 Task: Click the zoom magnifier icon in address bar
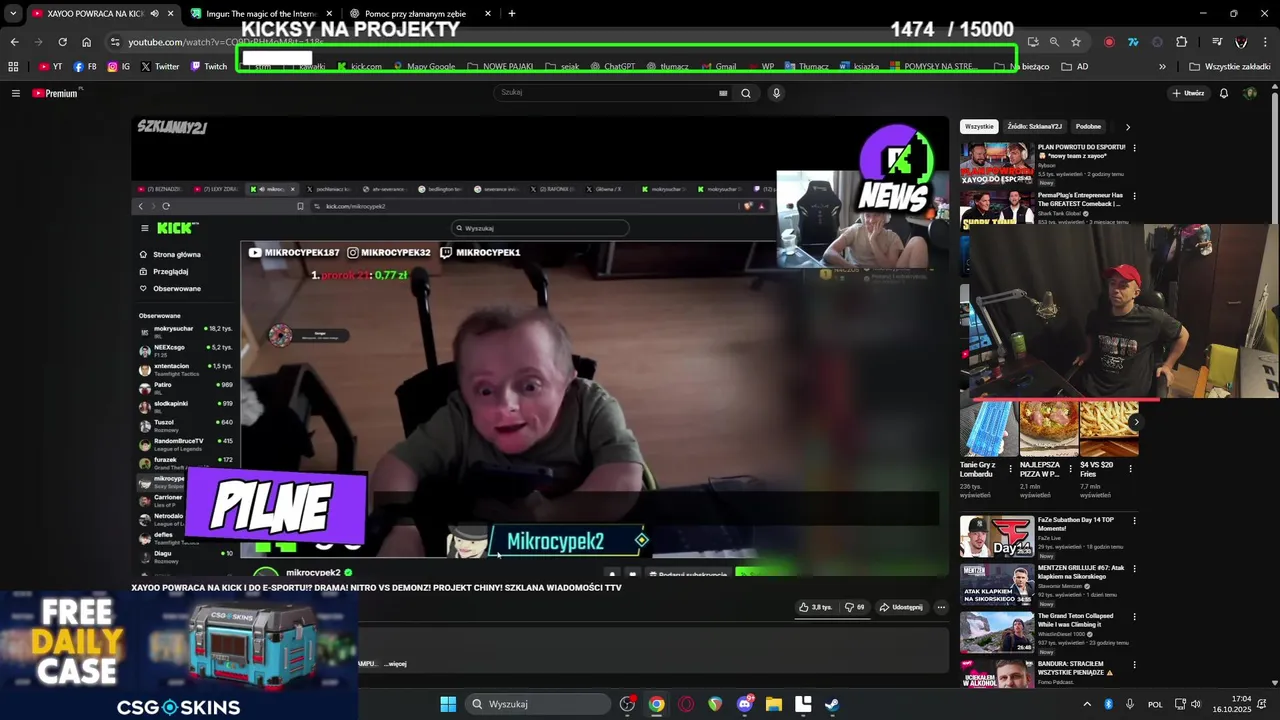click(x=1054, y=42)
